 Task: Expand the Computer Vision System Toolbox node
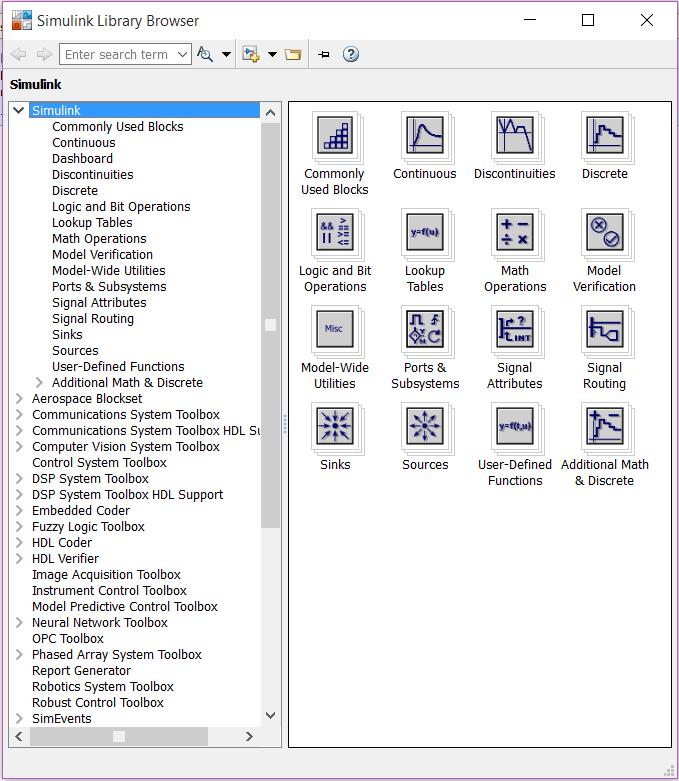[x=19, y=446]
